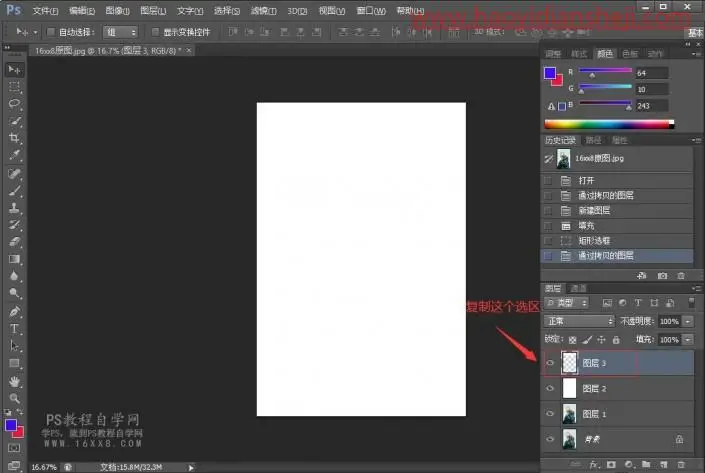Add layer style fx button
This screenshot has height=473, width=705.
[x=594, y=464]
